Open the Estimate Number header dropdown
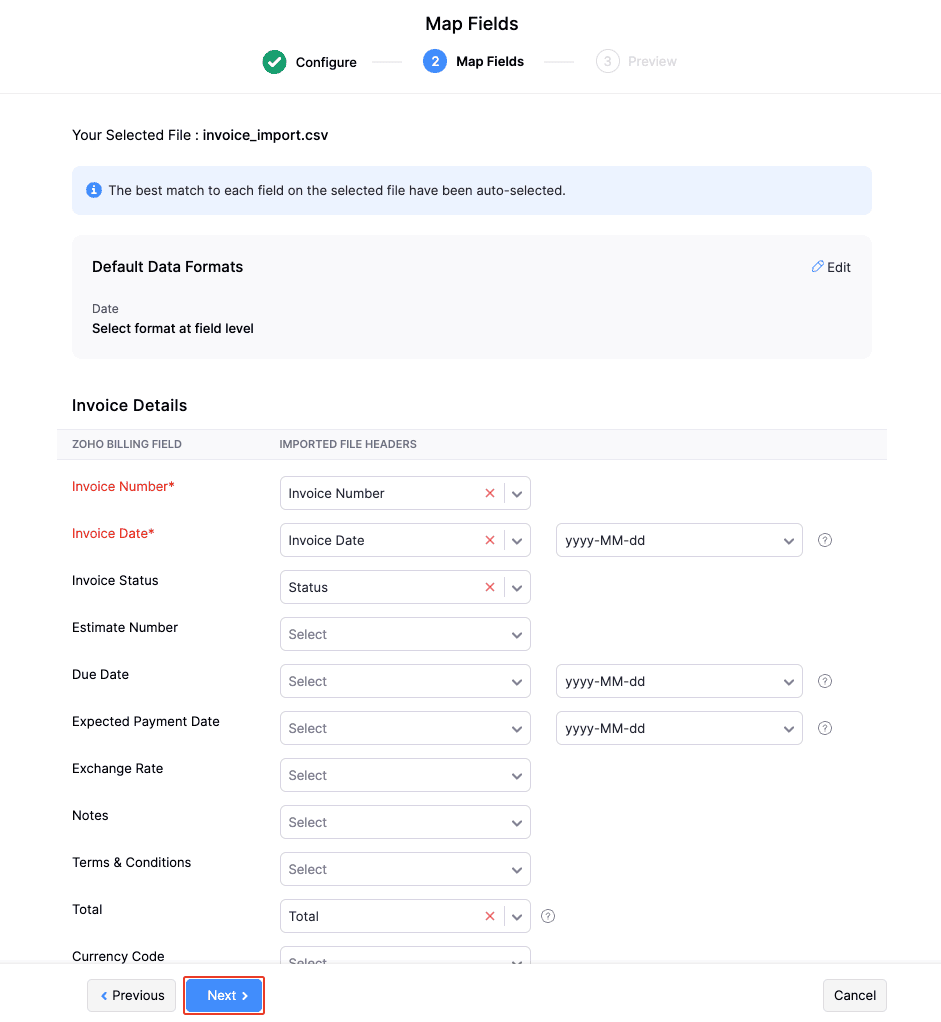 pyautogui.click(x=405, y=634)
